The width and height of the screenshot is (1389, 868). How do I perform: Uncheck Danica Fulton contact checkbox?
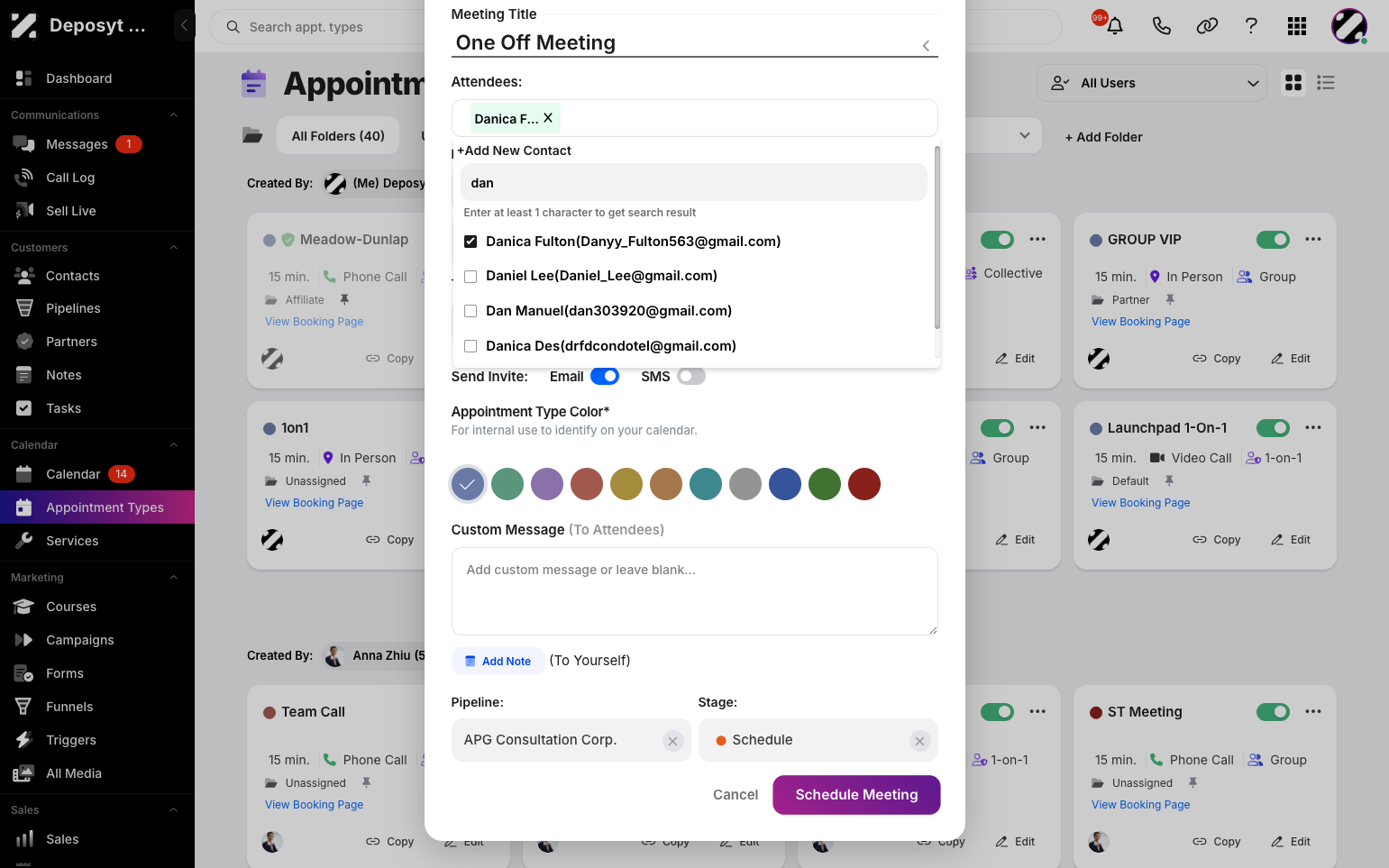tap(471, 242)
